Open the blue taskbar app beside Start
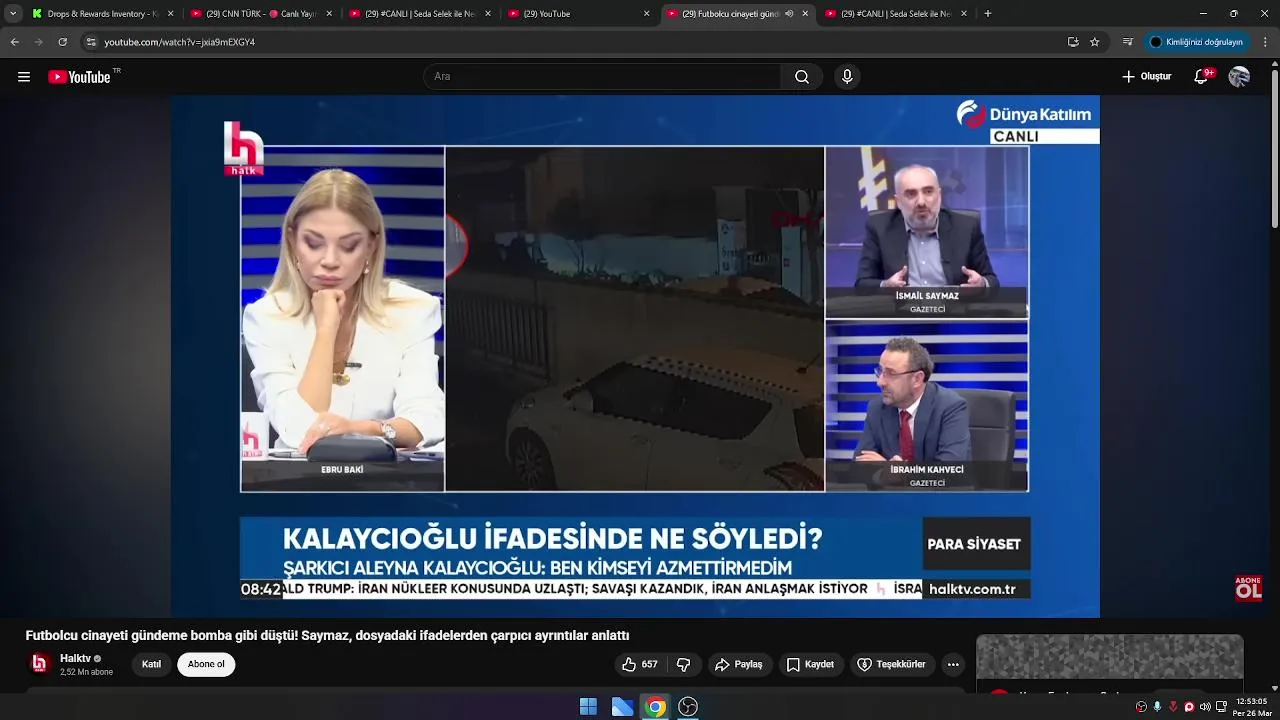The width and height of the screenshot is (1280, 720). [x=622, y=707]
